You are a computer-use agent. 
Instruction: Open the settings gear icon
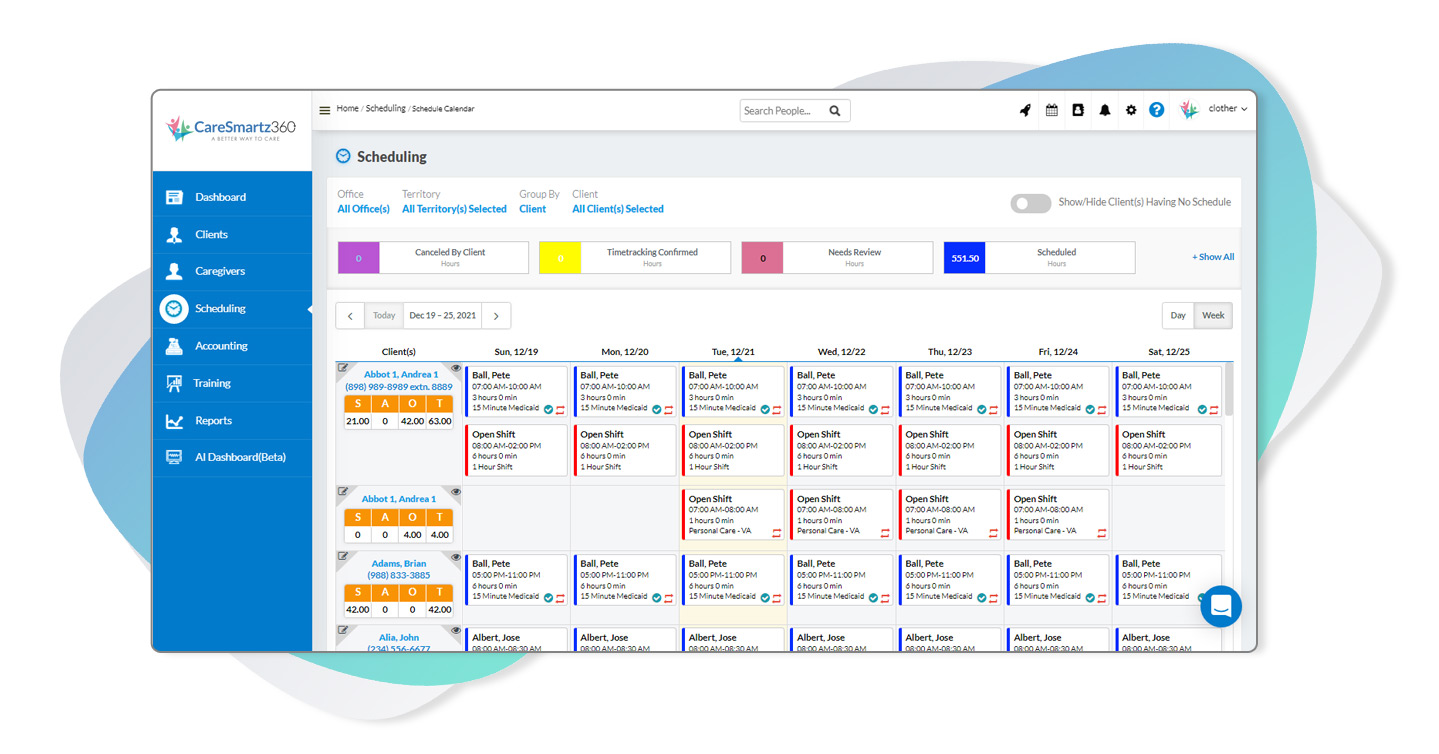1131,111
